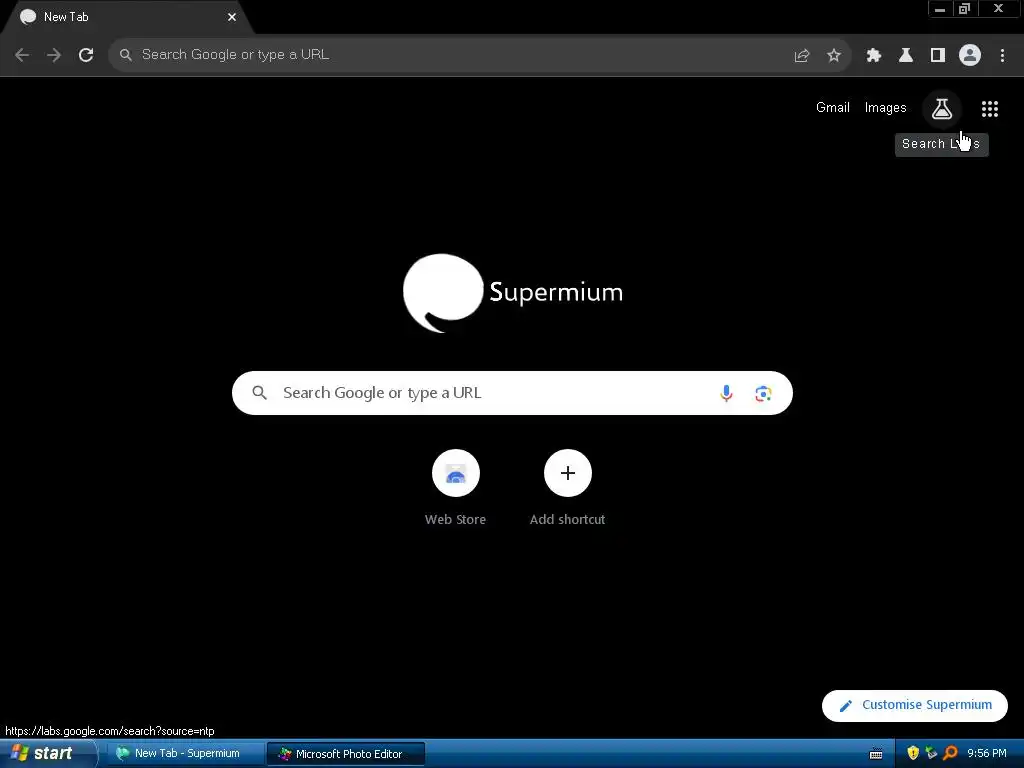
Task: Search by image with Lens icon
Action: [x=763, y=393]
